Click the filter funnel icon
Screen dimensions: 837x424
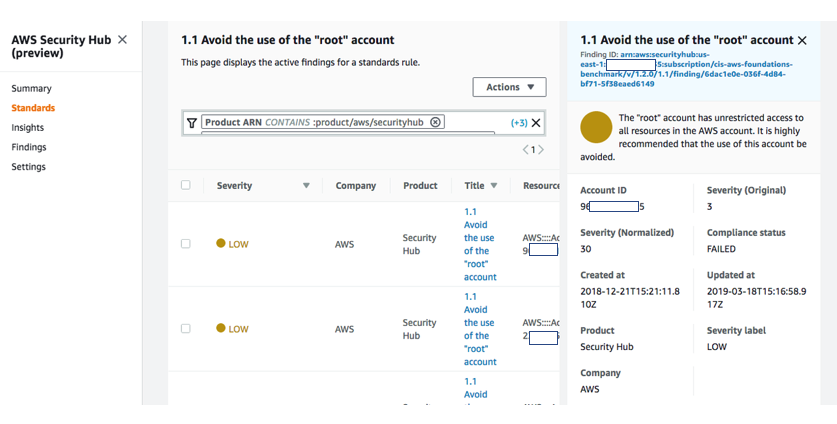(192, 123)
